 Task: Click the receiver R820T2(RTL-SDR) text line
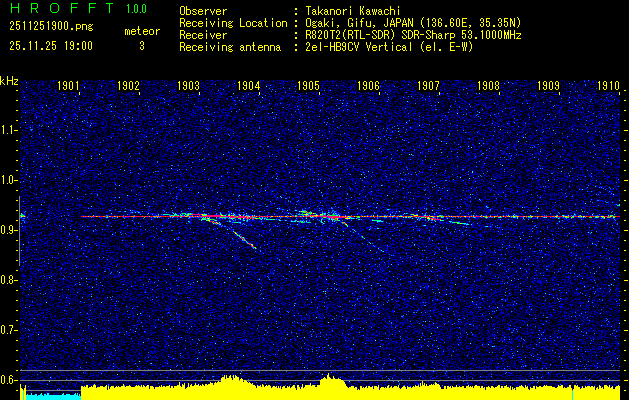(412, 35)
